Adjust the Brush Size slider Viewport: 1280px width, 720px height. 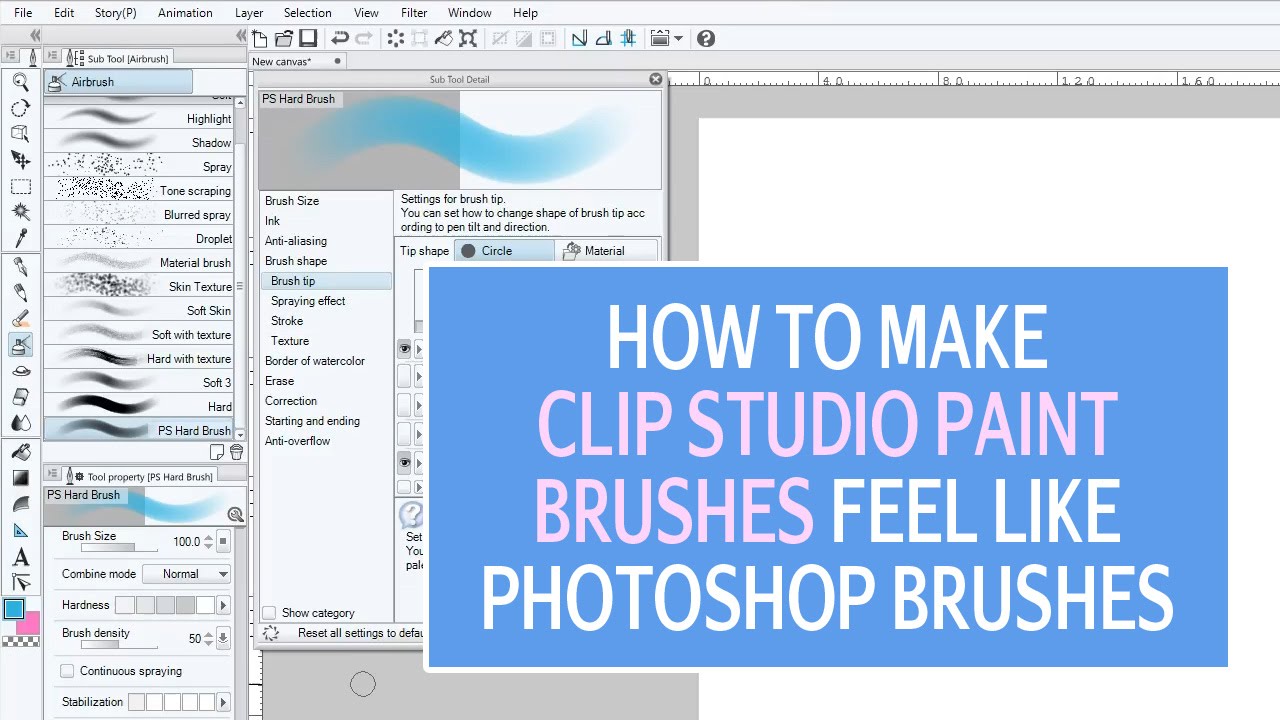119,548
